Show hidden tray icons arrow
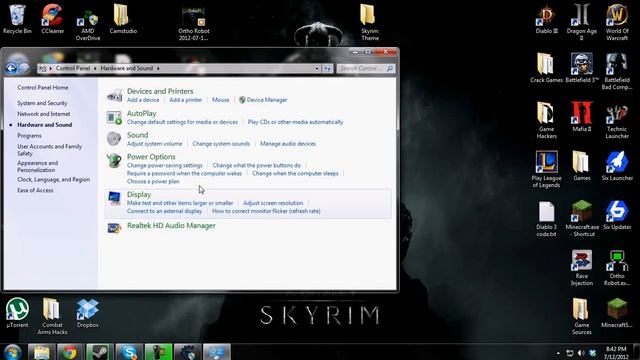640x360 pixels. point(558,353)
